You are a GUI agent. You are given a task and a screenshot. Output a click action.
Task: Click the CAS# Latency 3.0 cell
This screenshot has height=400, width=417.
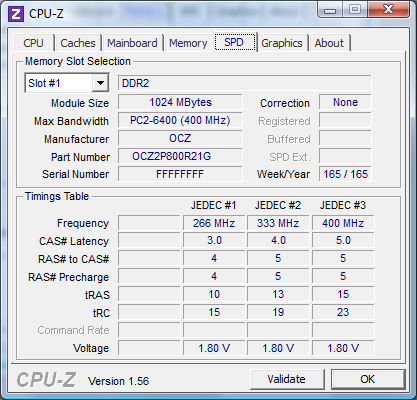point(214,240)
